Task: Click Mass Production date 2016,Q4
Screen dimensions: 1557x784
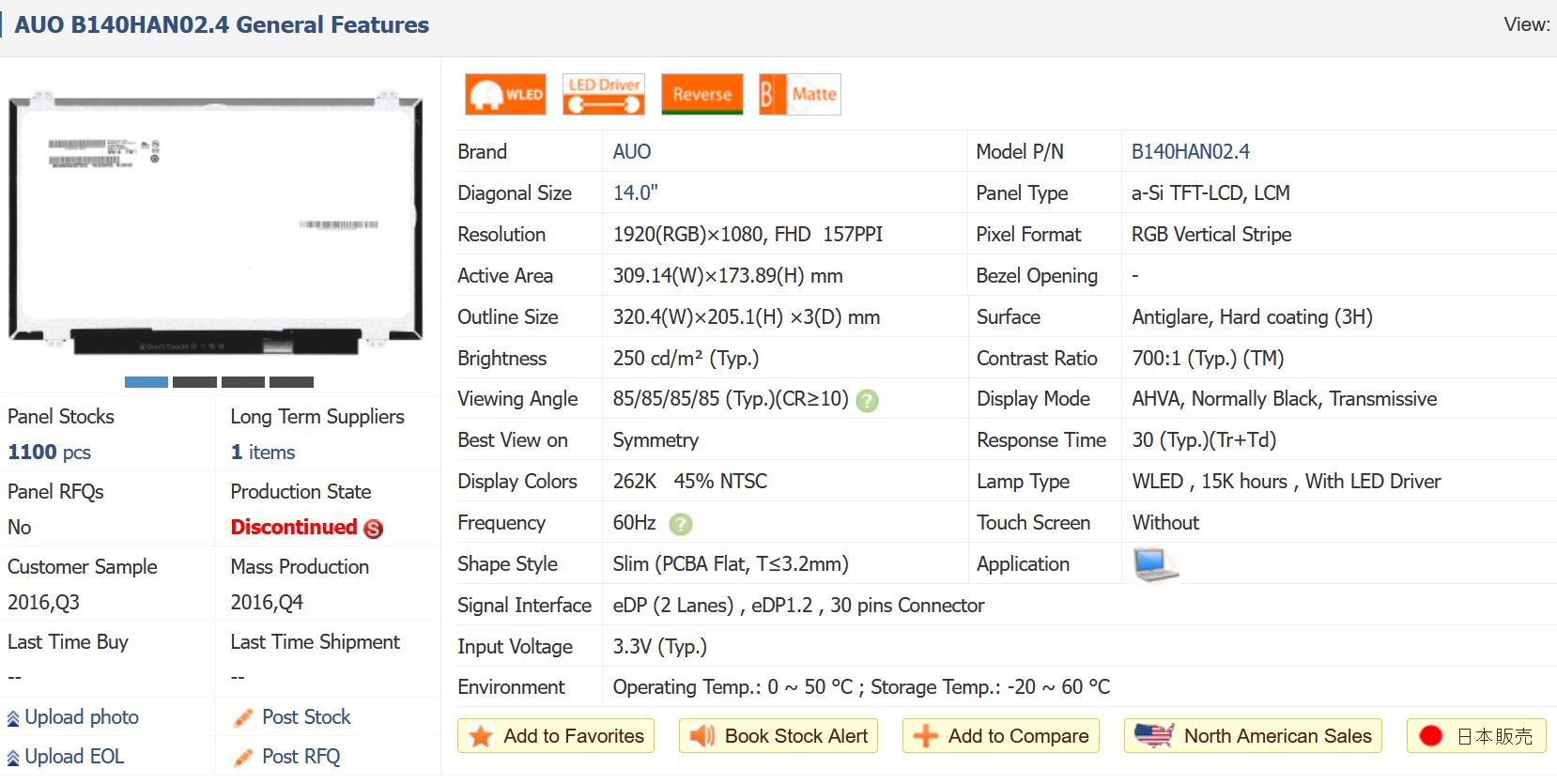Action: 267,603
